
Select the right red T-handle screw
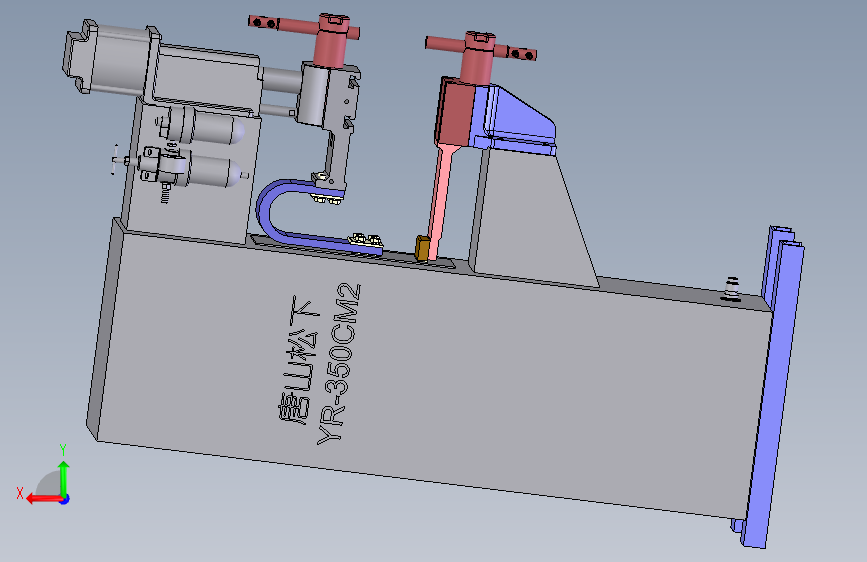[480, 56]
